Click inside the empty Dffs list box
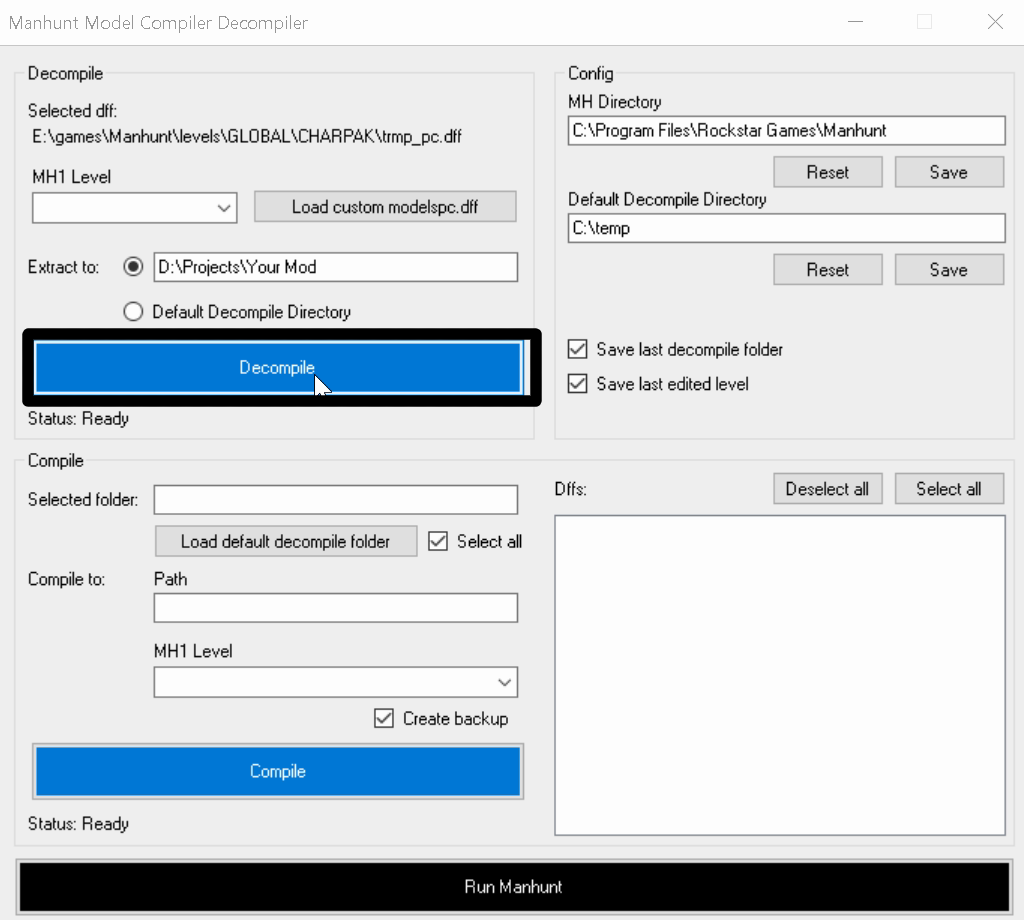 [780, 675]
